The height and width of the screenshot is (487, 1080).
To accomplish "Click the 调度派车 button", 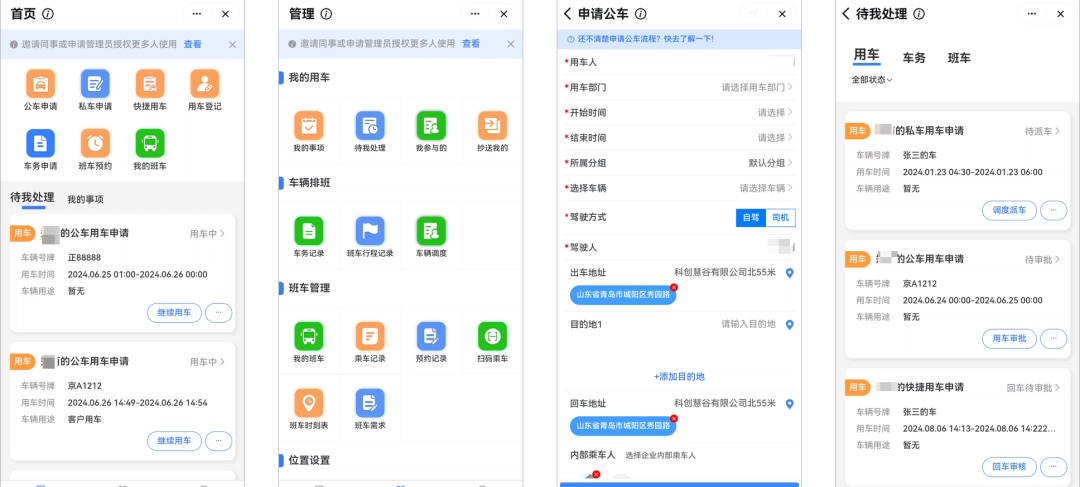I will [1009, 210].
